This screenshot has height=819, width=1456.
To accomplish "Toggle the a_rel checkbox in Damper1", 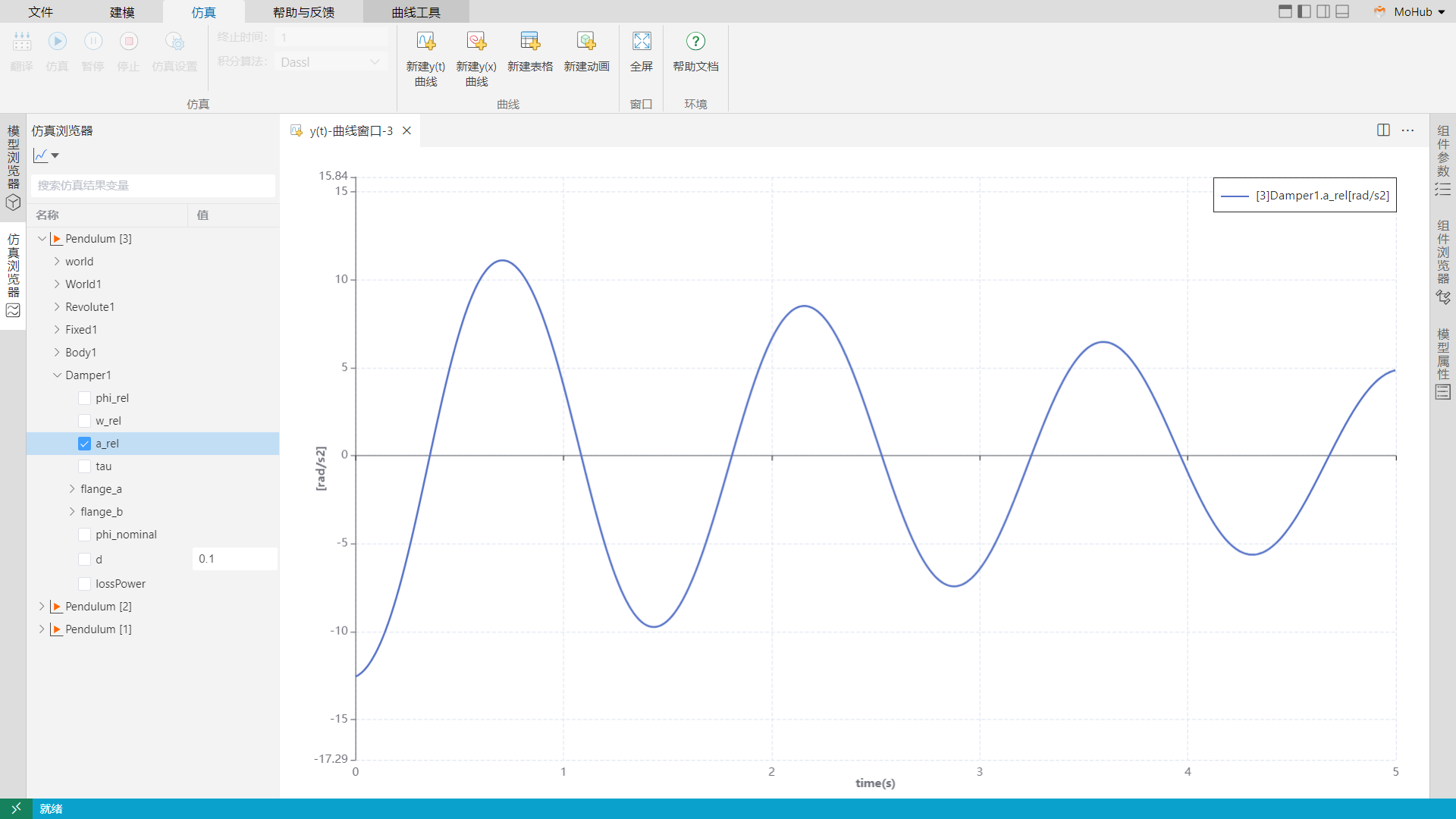I will coord(83,443).
